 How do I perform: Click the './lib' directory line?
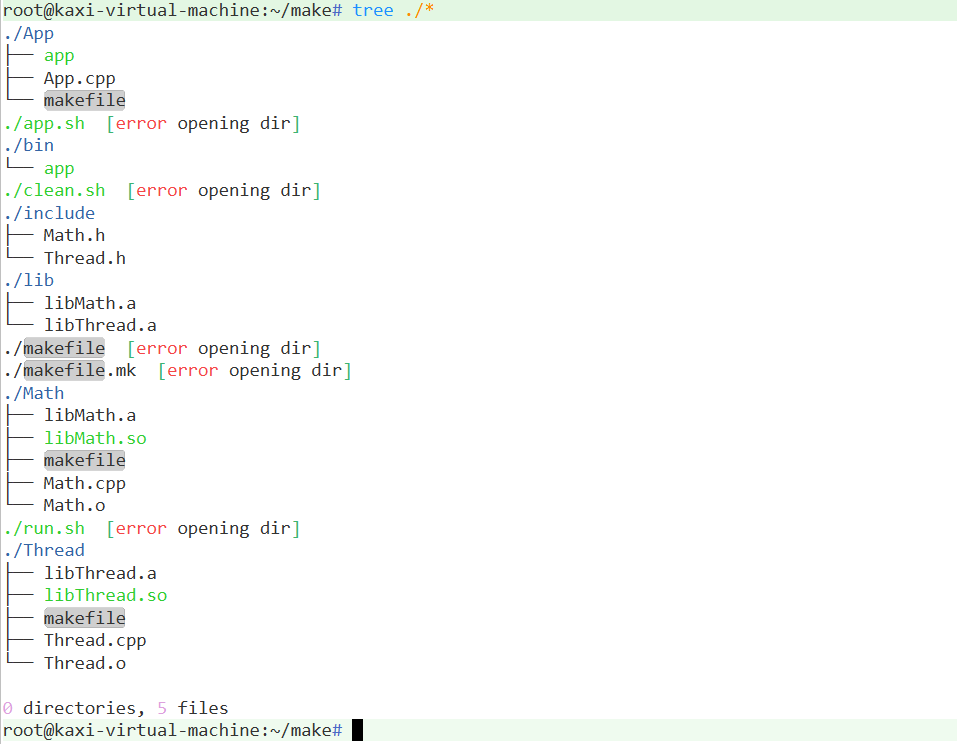click(x=29, y=281)
